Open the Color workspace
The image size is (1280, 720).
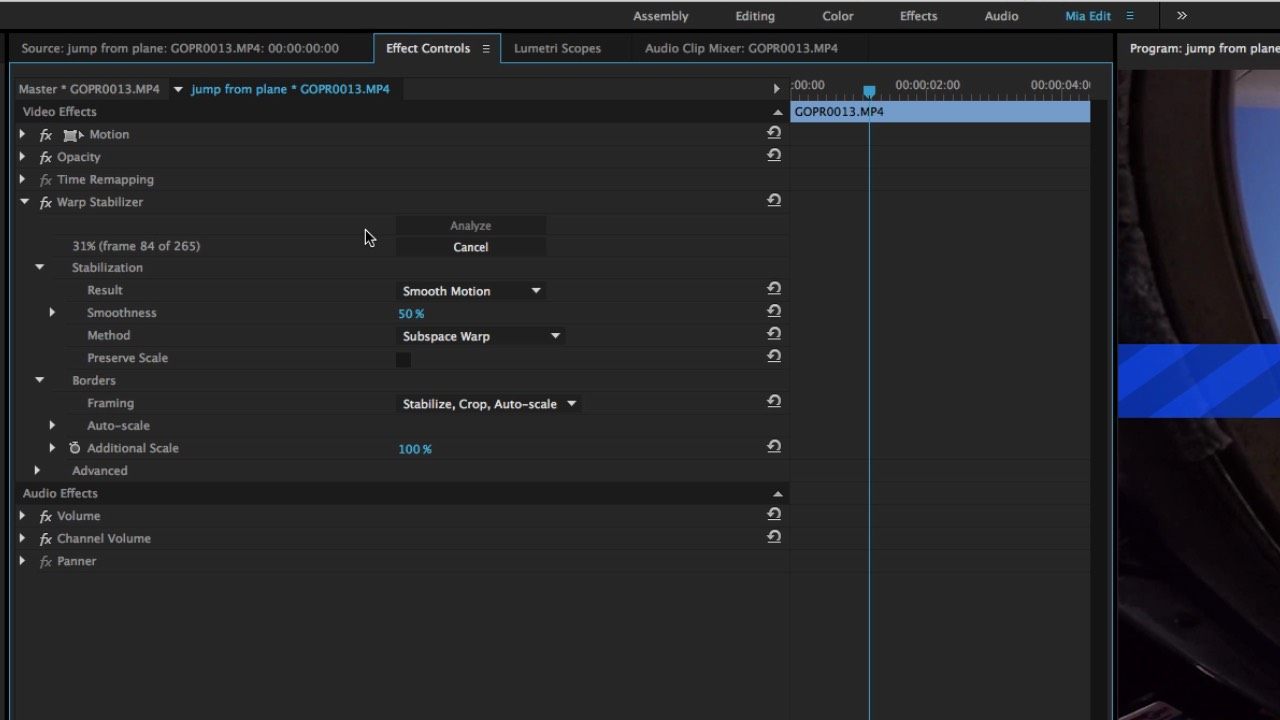point(837,15)
